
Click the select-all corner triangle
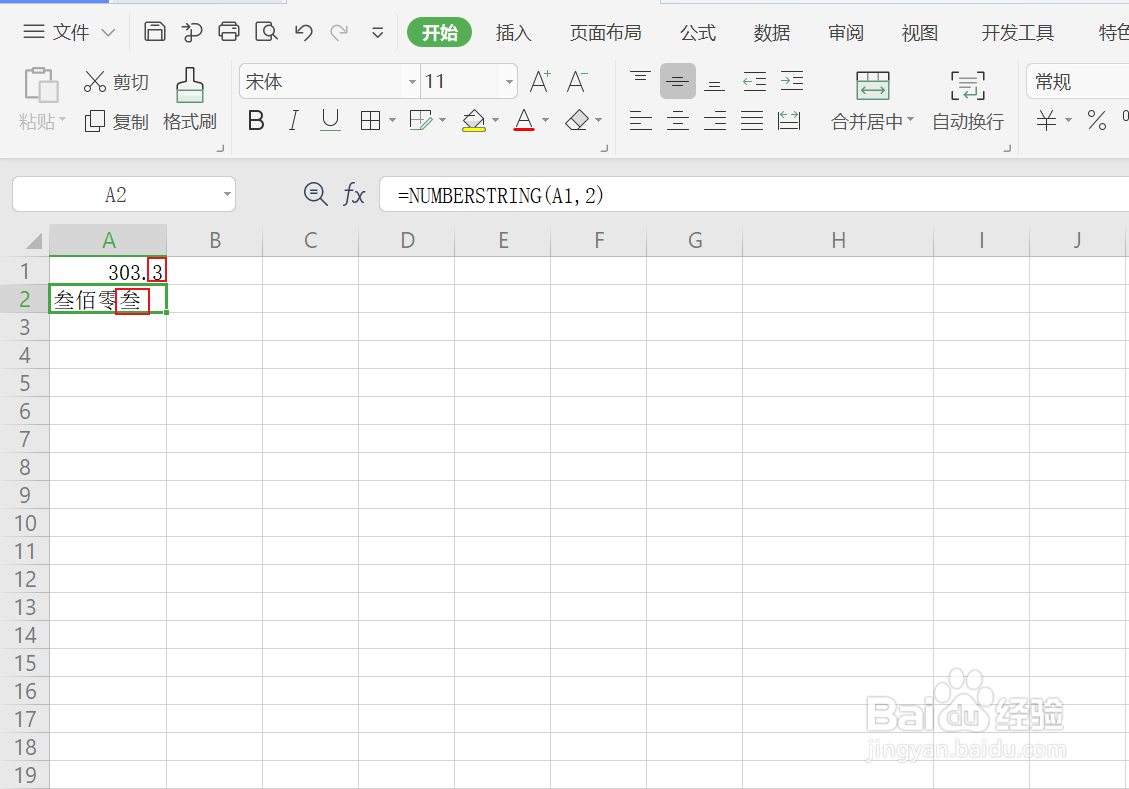(33, 240)
